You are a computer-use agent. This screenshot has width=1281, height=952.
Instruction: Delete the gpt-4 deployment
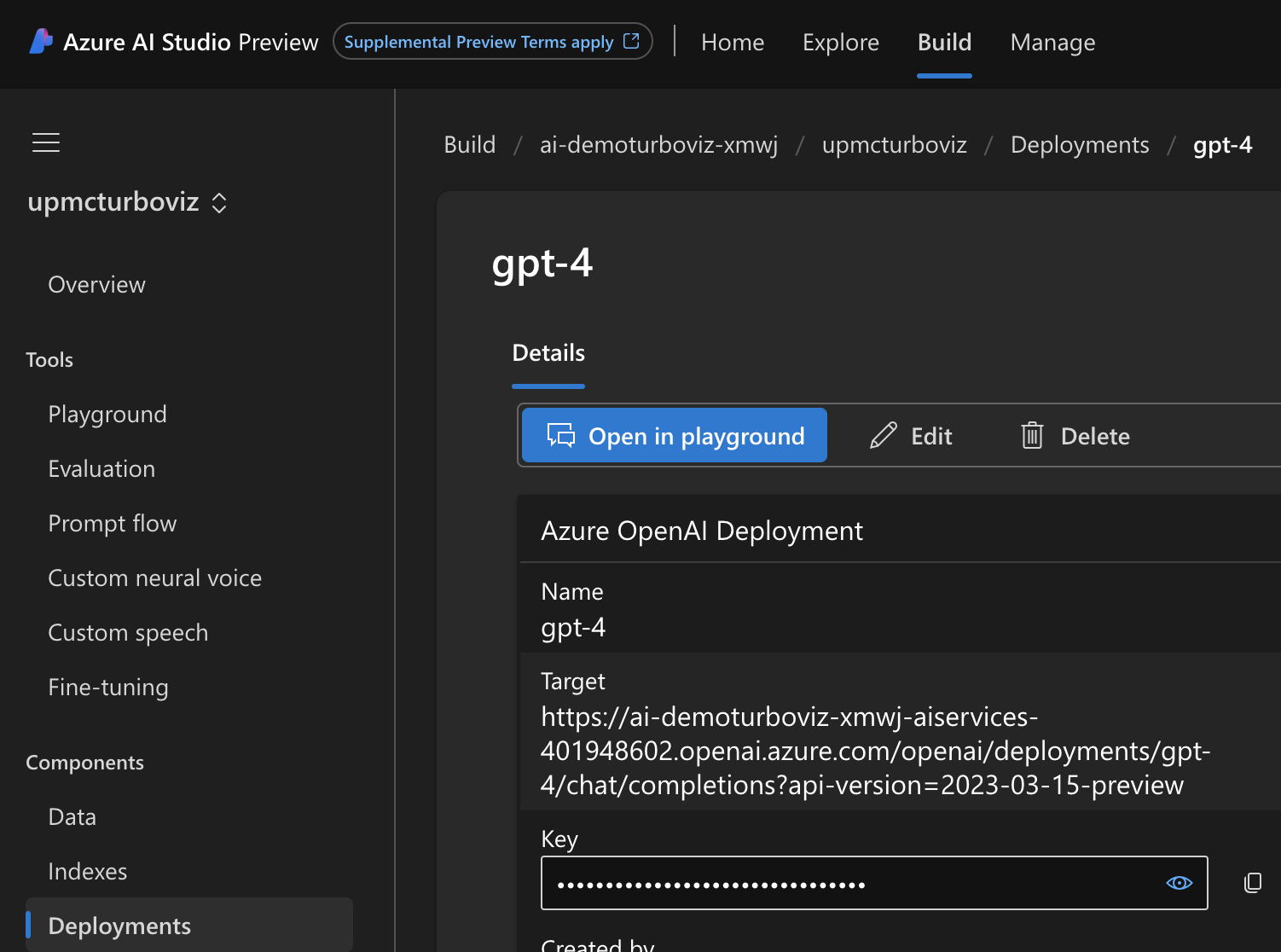coord(1075,436)
